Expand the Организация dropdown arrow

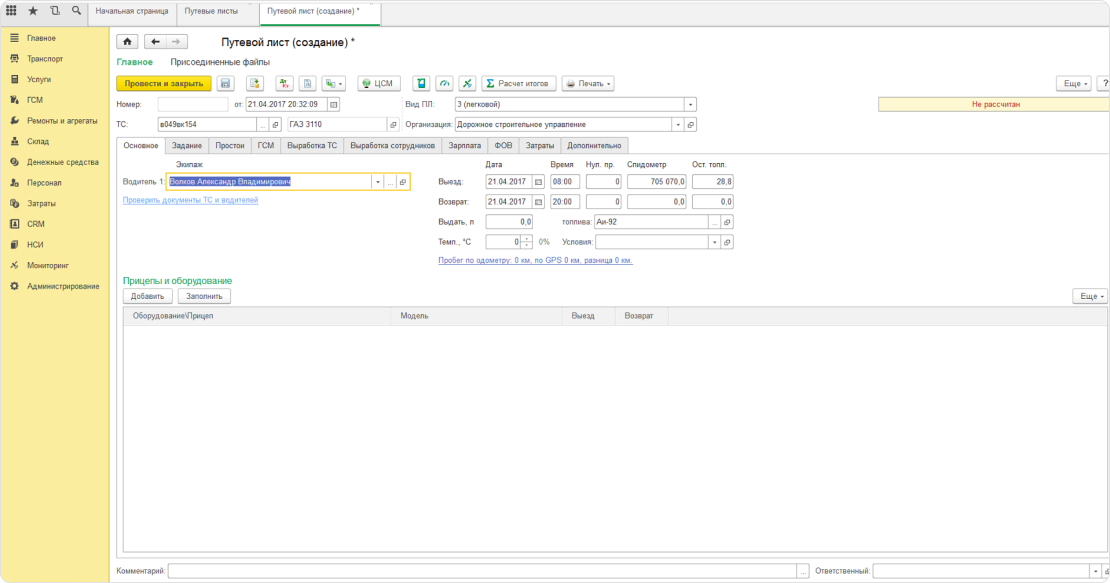[677, 125]
